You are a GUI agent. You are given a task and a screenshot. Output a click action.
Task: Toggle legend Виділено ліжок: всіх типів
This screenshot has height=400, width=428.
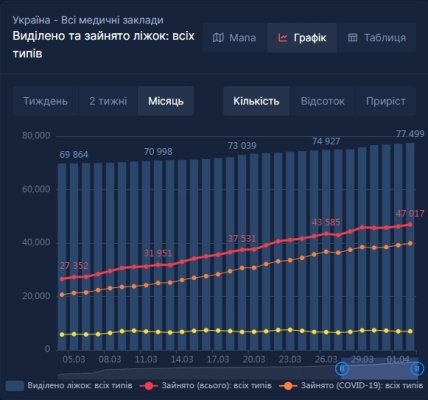[69, 386]
